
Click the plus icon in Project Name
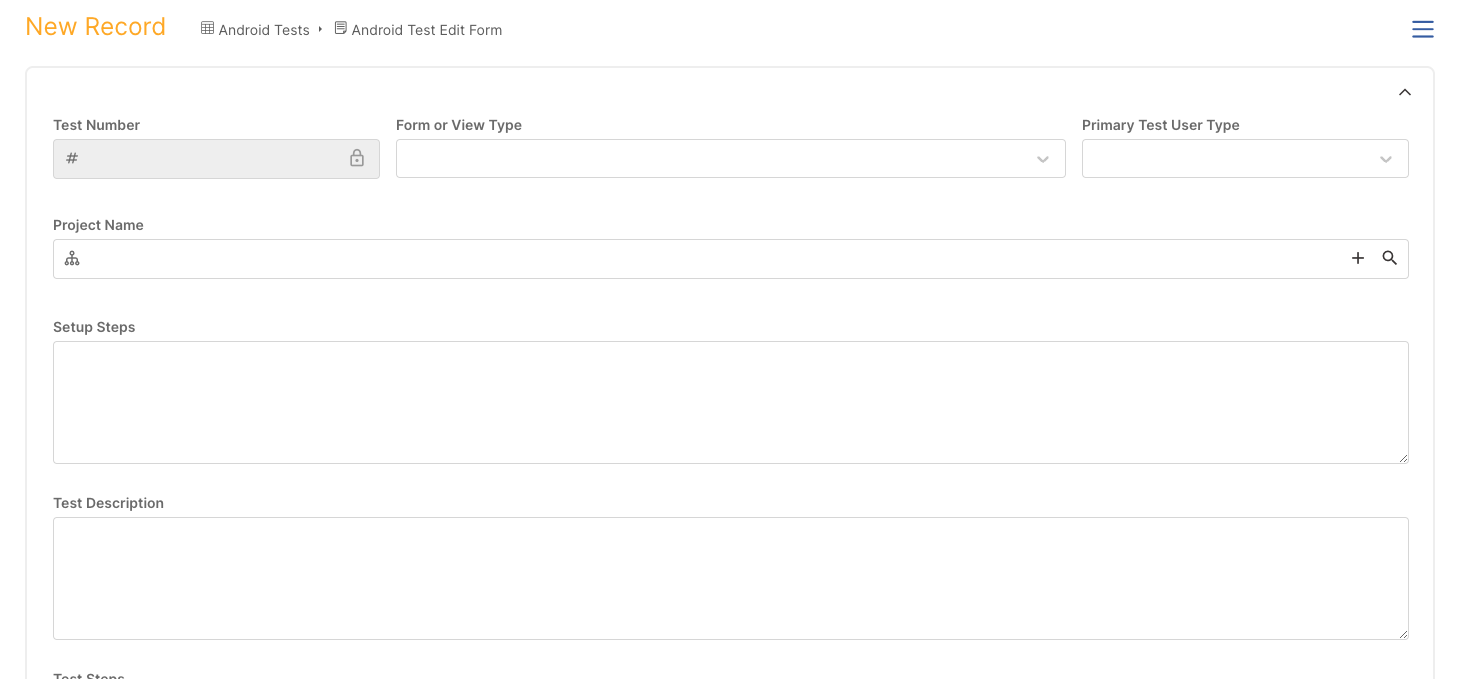(x=1358, y=258)
